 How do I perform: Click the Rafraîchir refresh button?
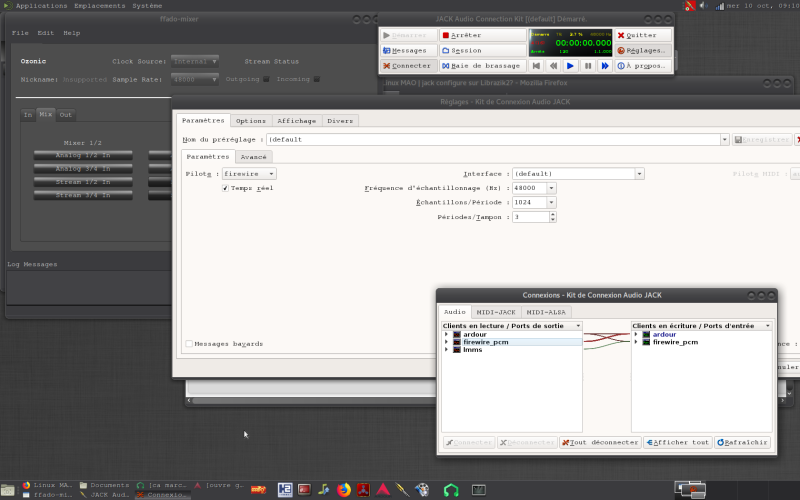[x=742, y=442]
